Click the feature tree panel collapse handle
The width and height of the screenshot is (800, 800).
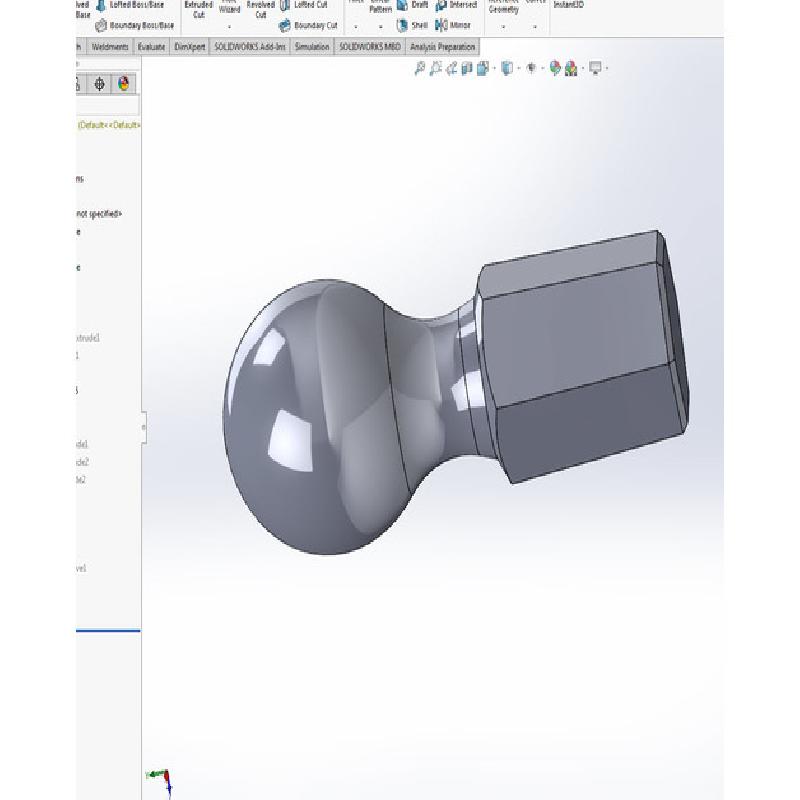[143, 427]
